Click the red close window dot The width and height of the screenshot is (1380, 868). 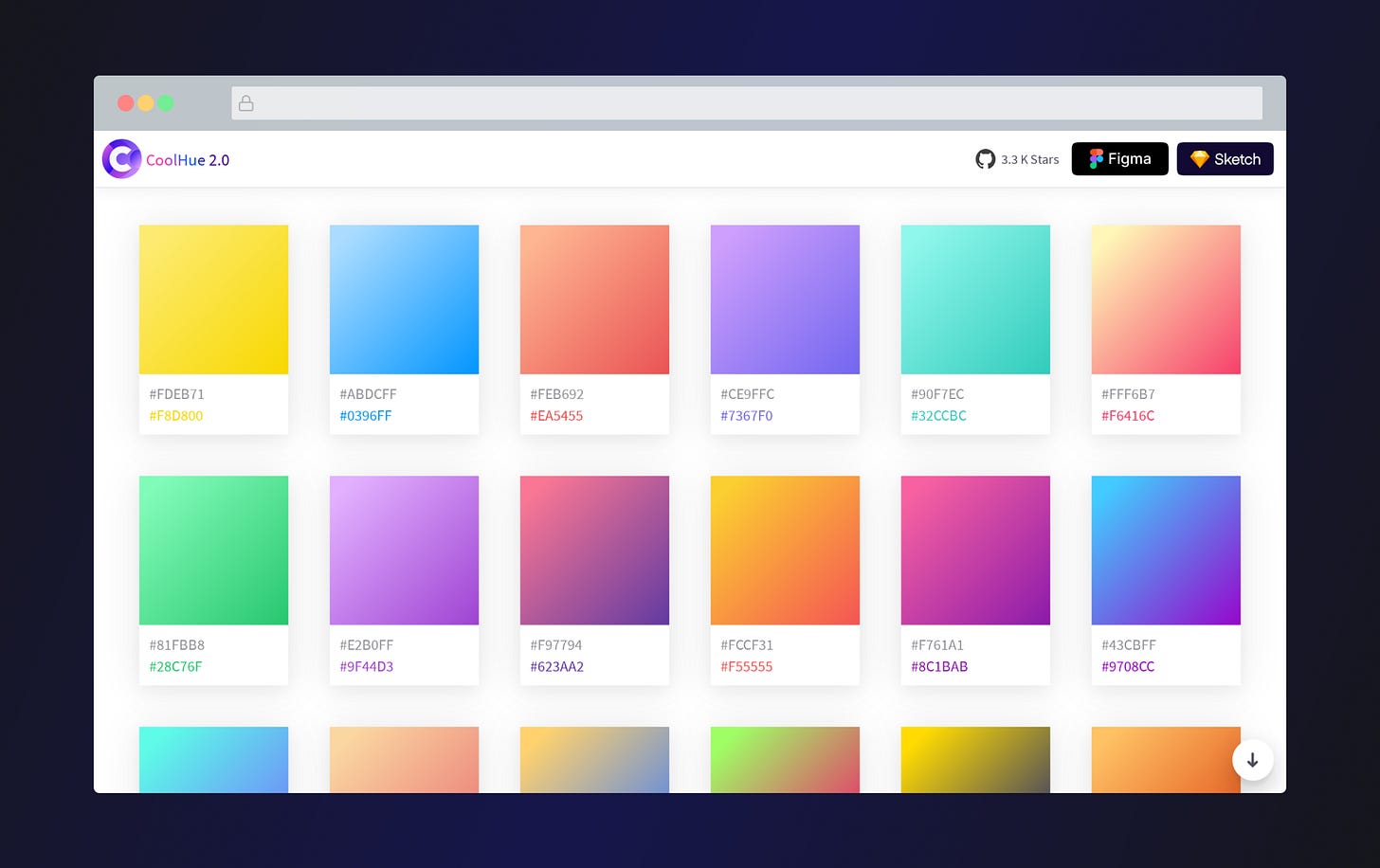[125, 103]
